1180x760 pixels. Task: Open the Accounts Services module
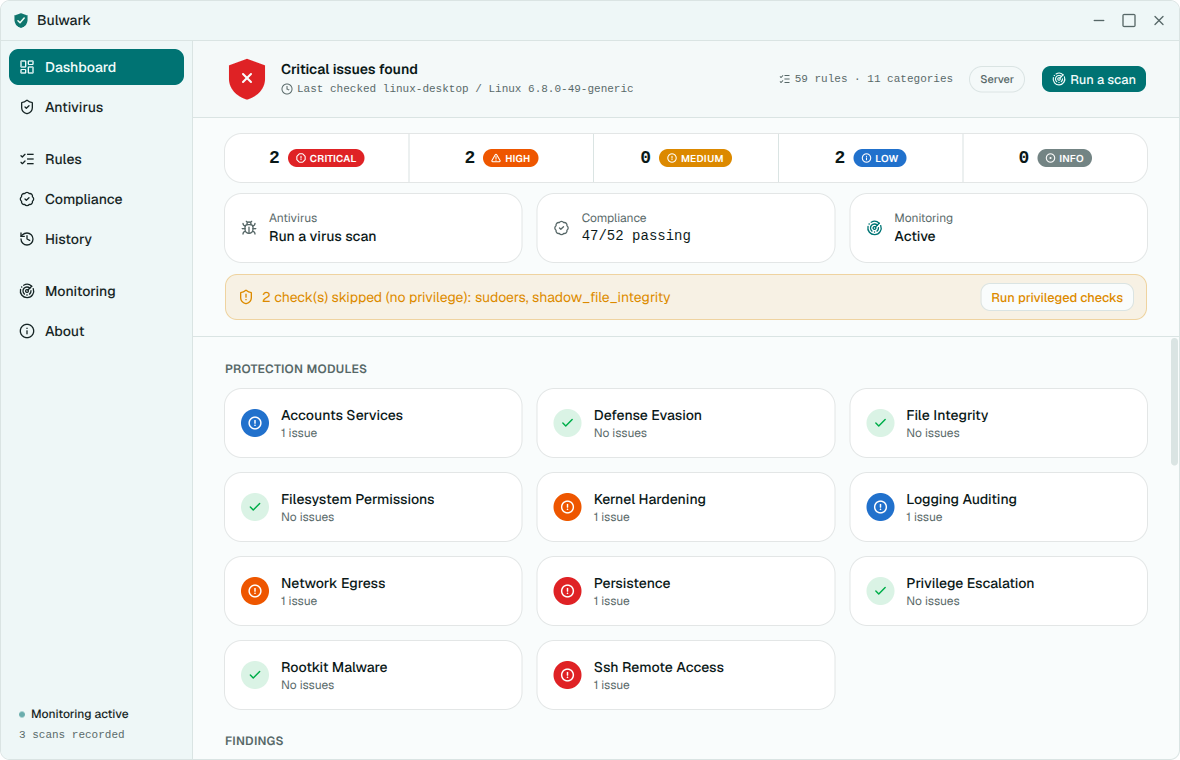pyautogui.click(x=373, y=423)
